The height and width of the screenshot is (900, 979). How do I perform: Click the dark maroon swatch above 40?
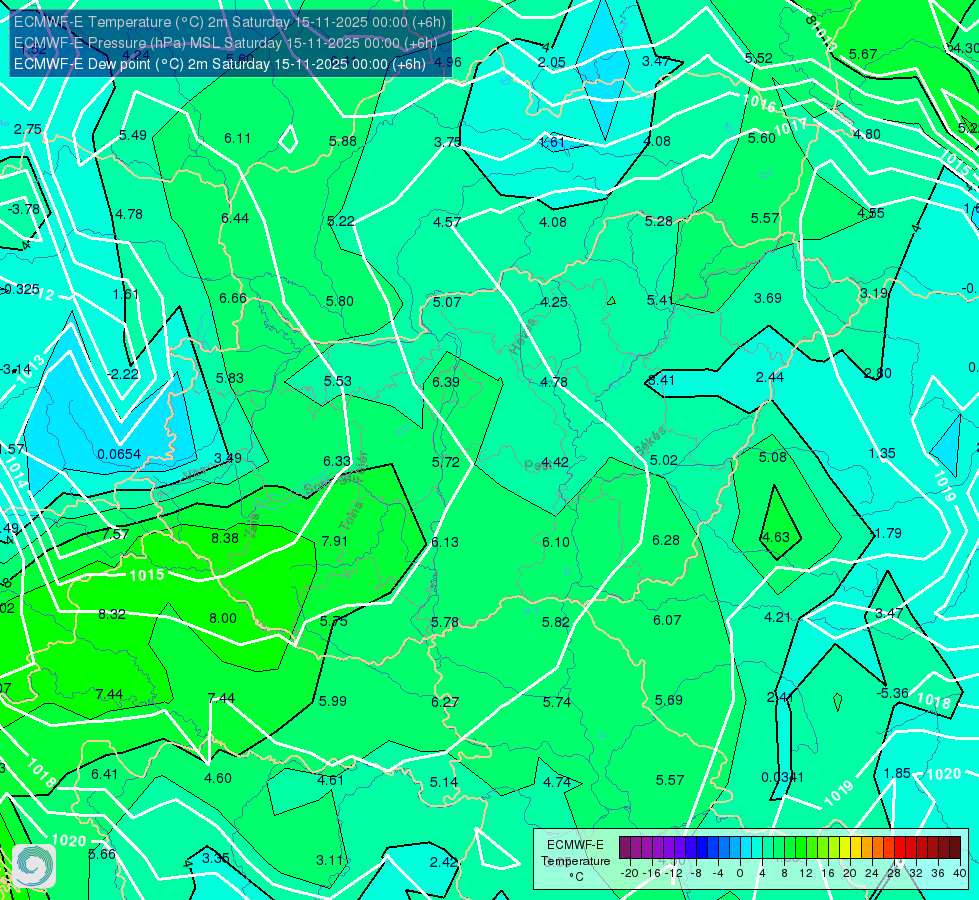click(955, 848)
